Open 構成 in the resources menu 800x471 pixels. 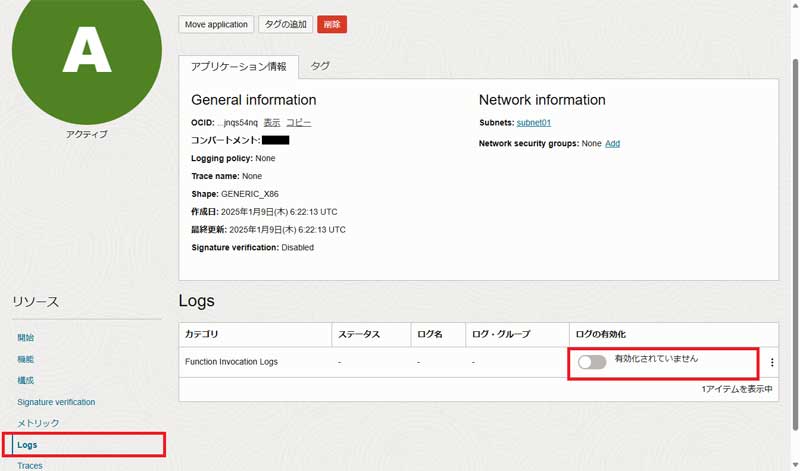coord(26,381)
